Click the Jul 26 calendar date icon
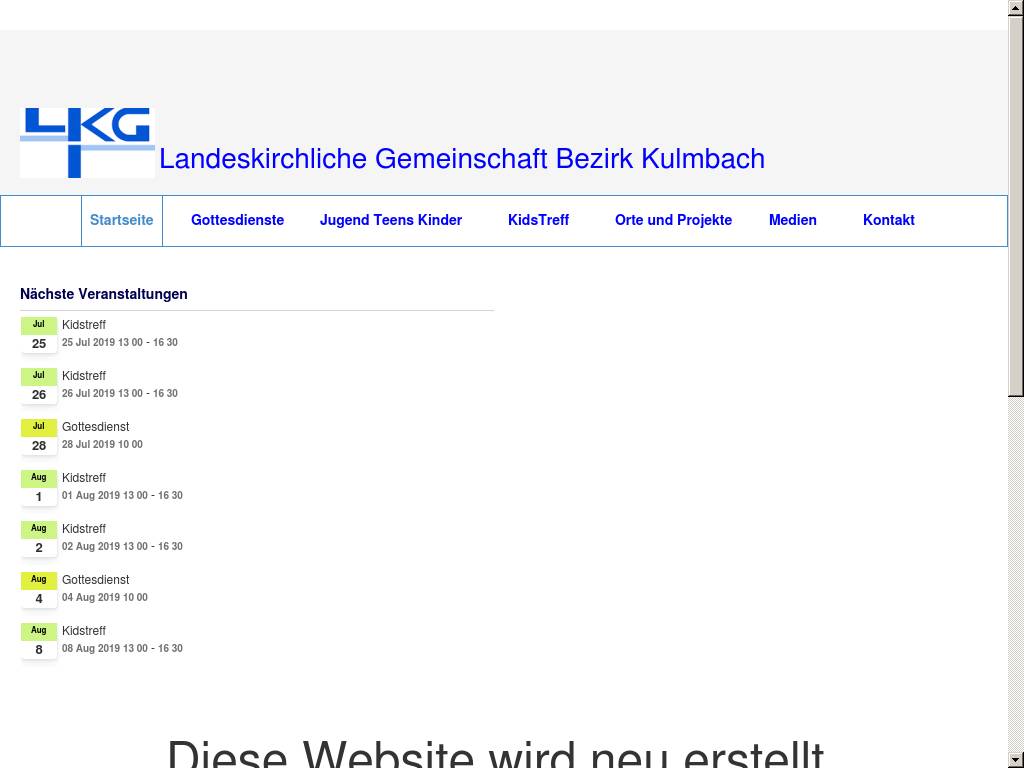 click(x=39, y=386)
